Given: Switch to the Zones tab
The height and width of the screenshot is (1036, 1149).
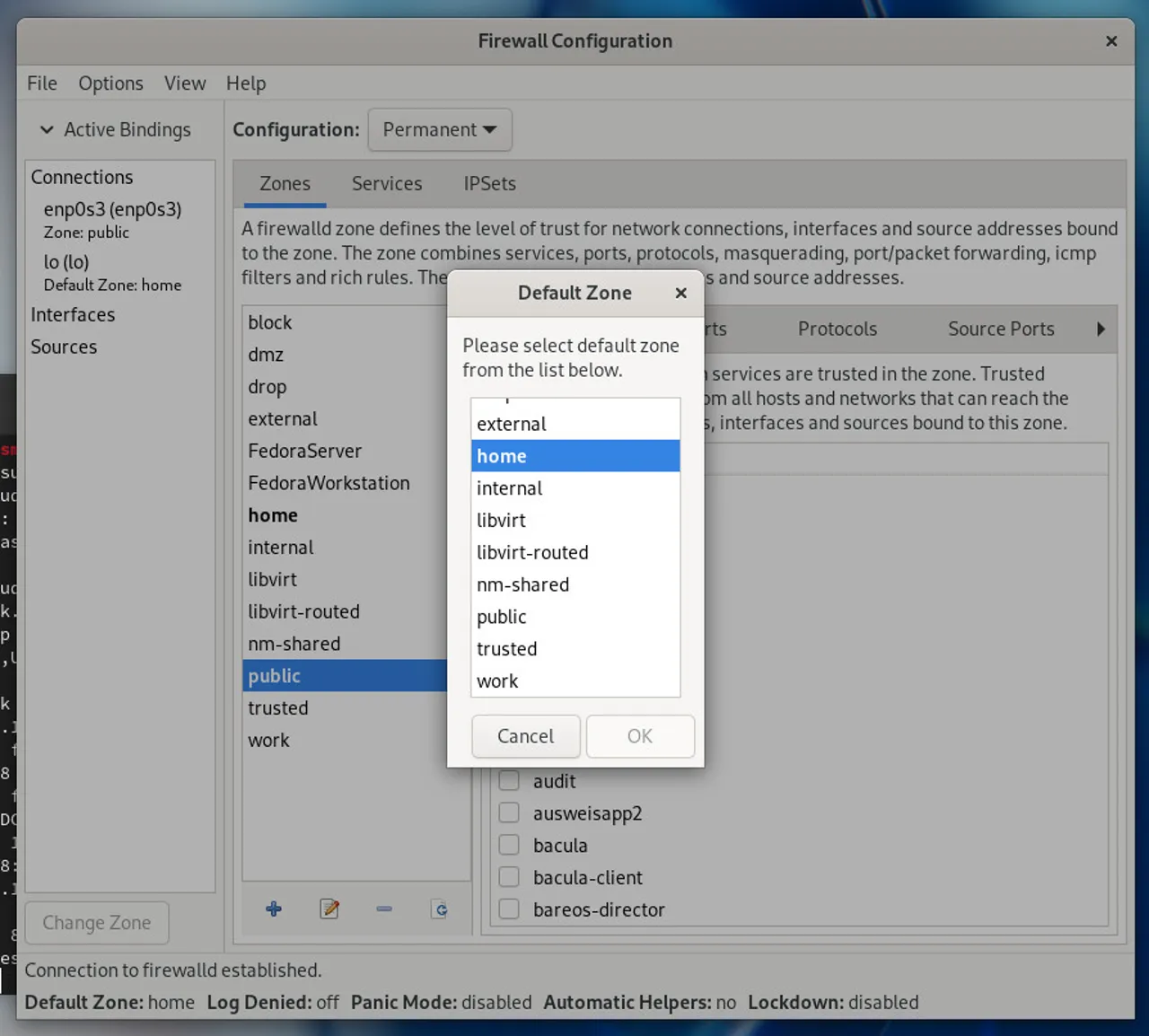Looking at the screenshot, I should [285, 184].
